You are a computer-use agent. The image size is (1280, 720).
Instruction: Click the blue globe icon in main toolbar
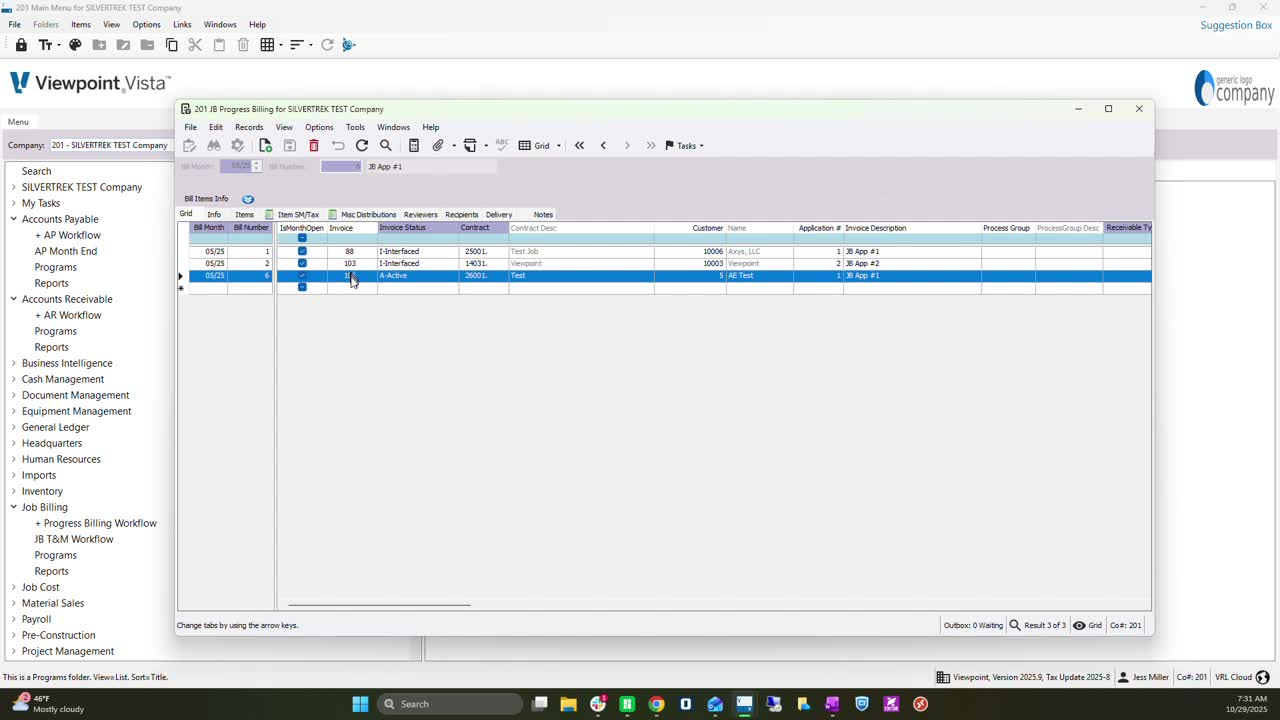click(349, 45)
